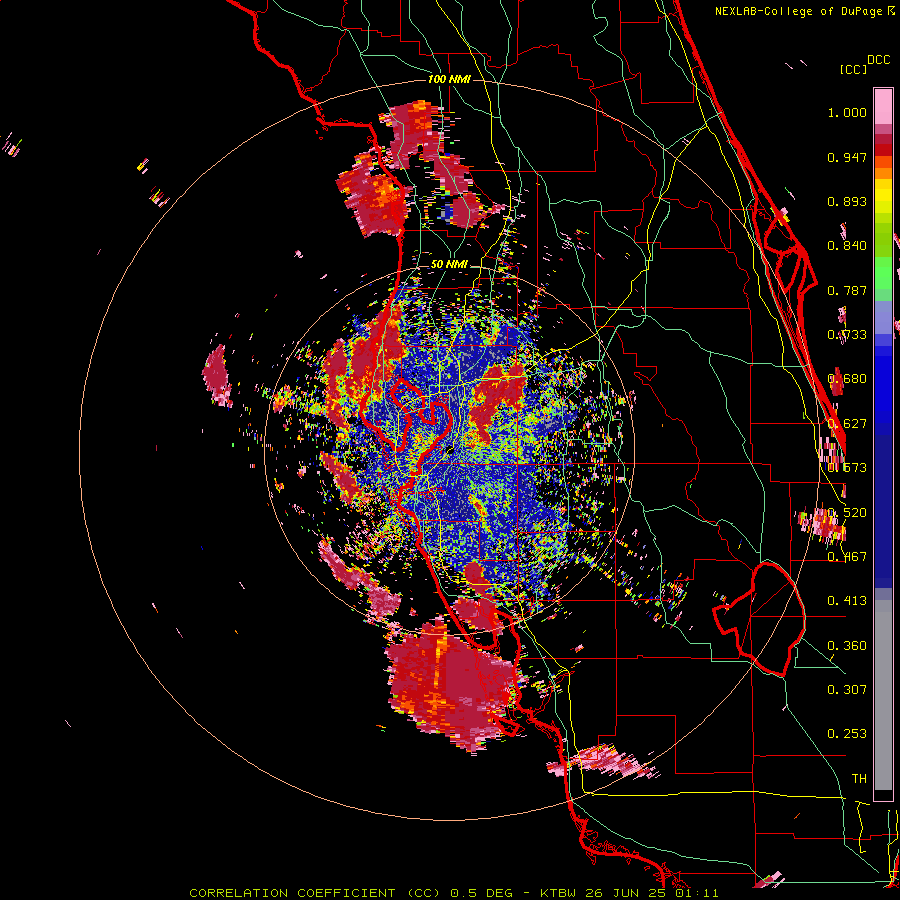Click the [CC] units label
The width and height of the screenshot is (900, 900).
tap(853, 69)
